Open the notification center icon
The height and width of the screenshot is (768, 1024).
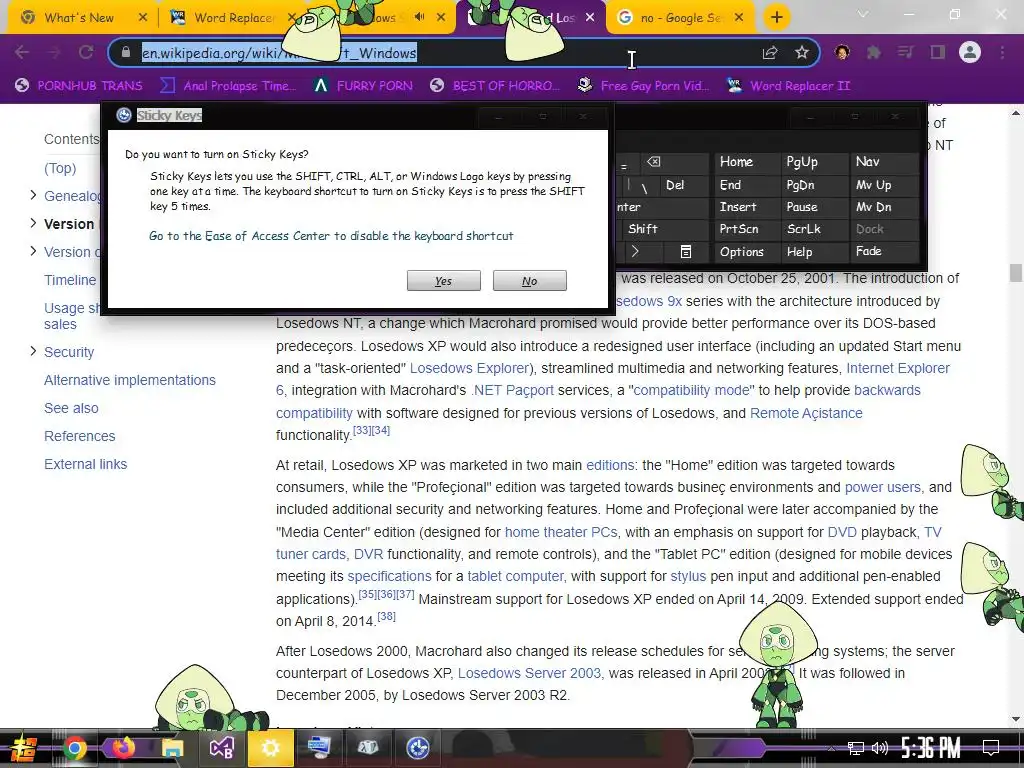click(x=991, y=748)
